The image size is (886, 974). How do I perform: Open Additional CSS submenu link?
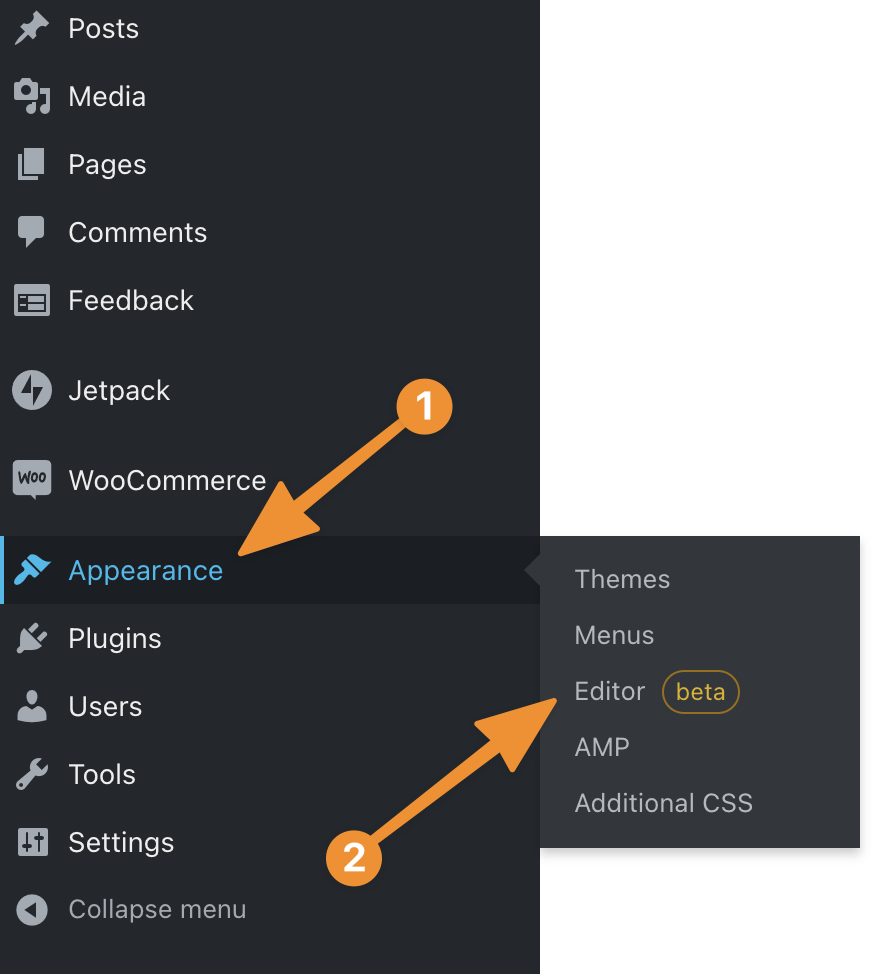[x=664, y=803]
